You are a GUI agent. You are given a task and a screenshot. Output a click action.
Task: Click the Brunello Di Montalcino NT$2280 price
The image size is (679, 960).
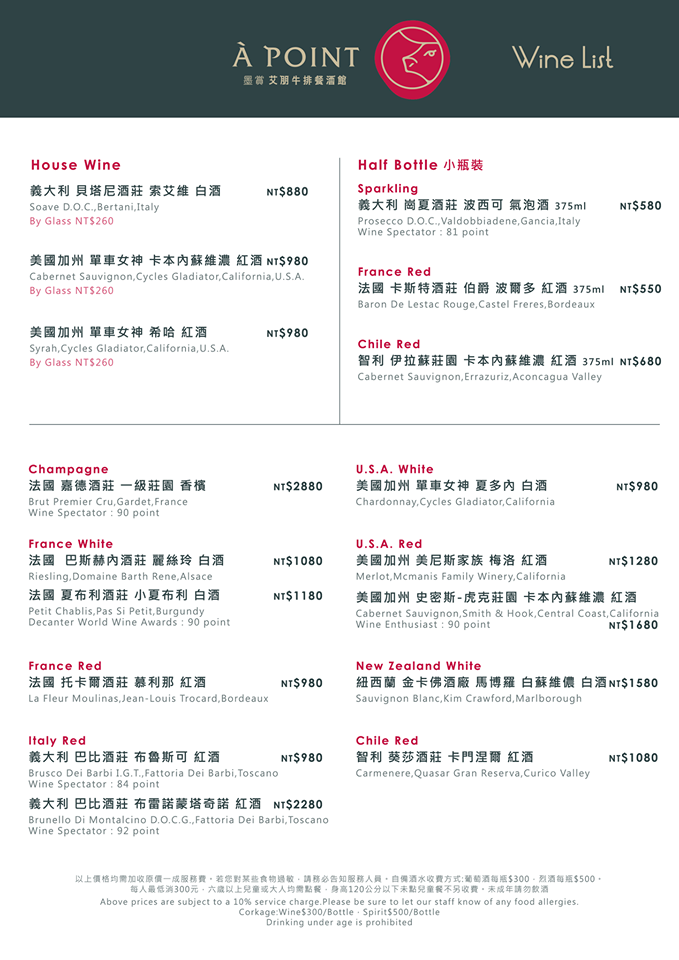point(298,804)
